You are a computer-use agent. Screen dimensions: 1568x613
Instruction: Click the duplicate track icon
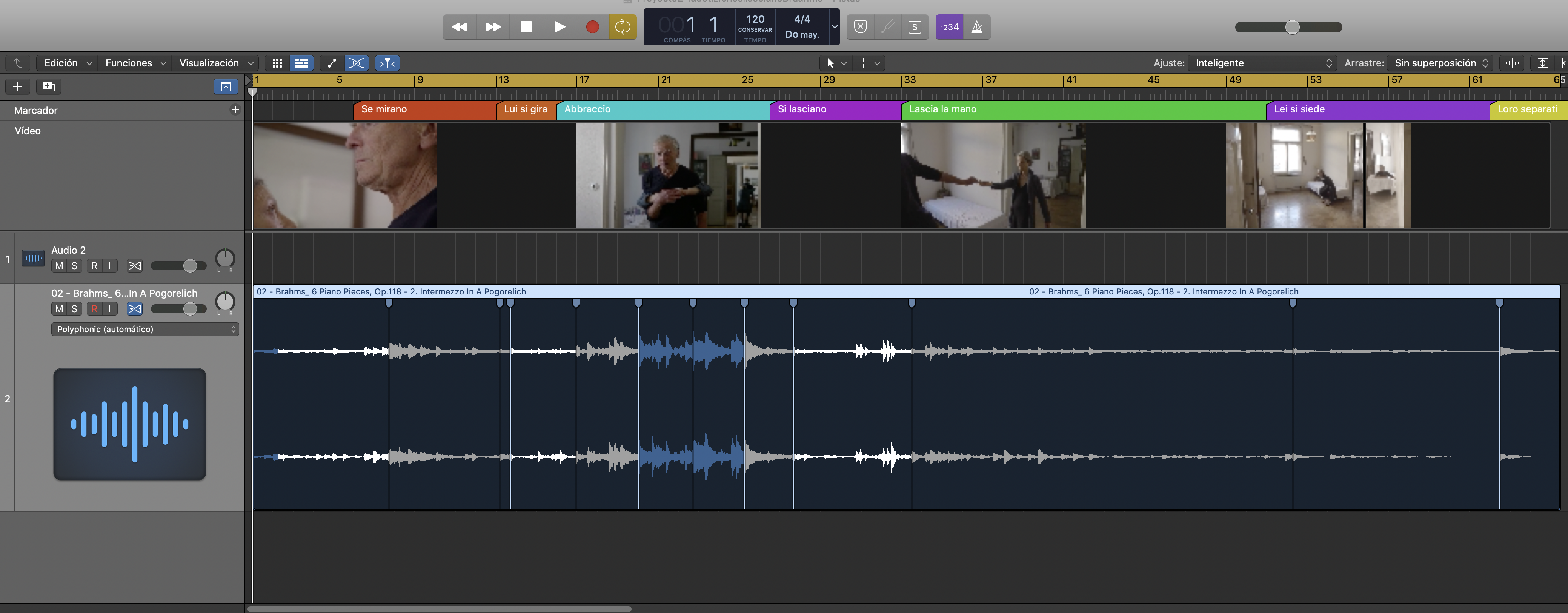coord(48,86)
